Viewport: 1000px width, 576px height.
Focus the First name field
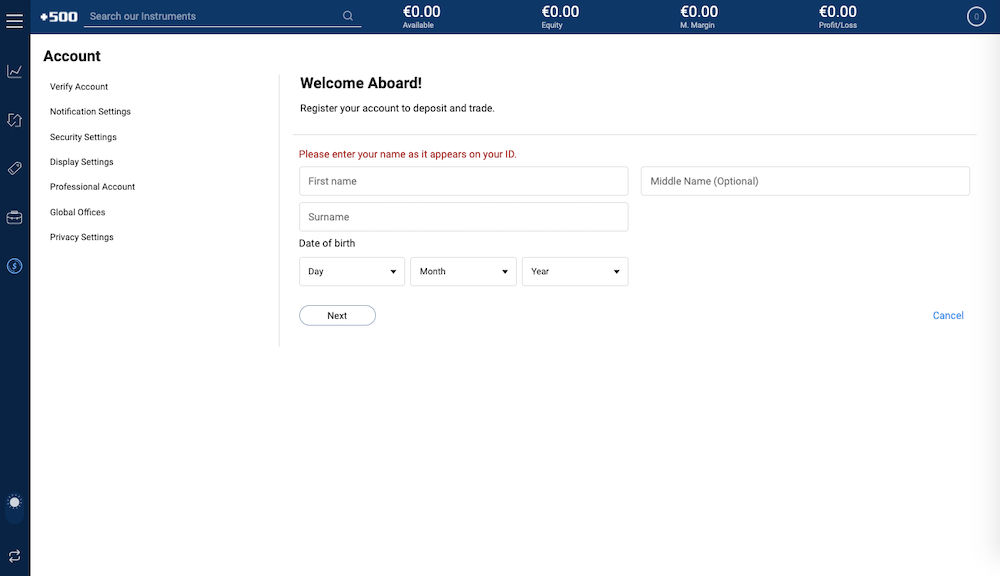pyautogui.click(x=463, y=181)
